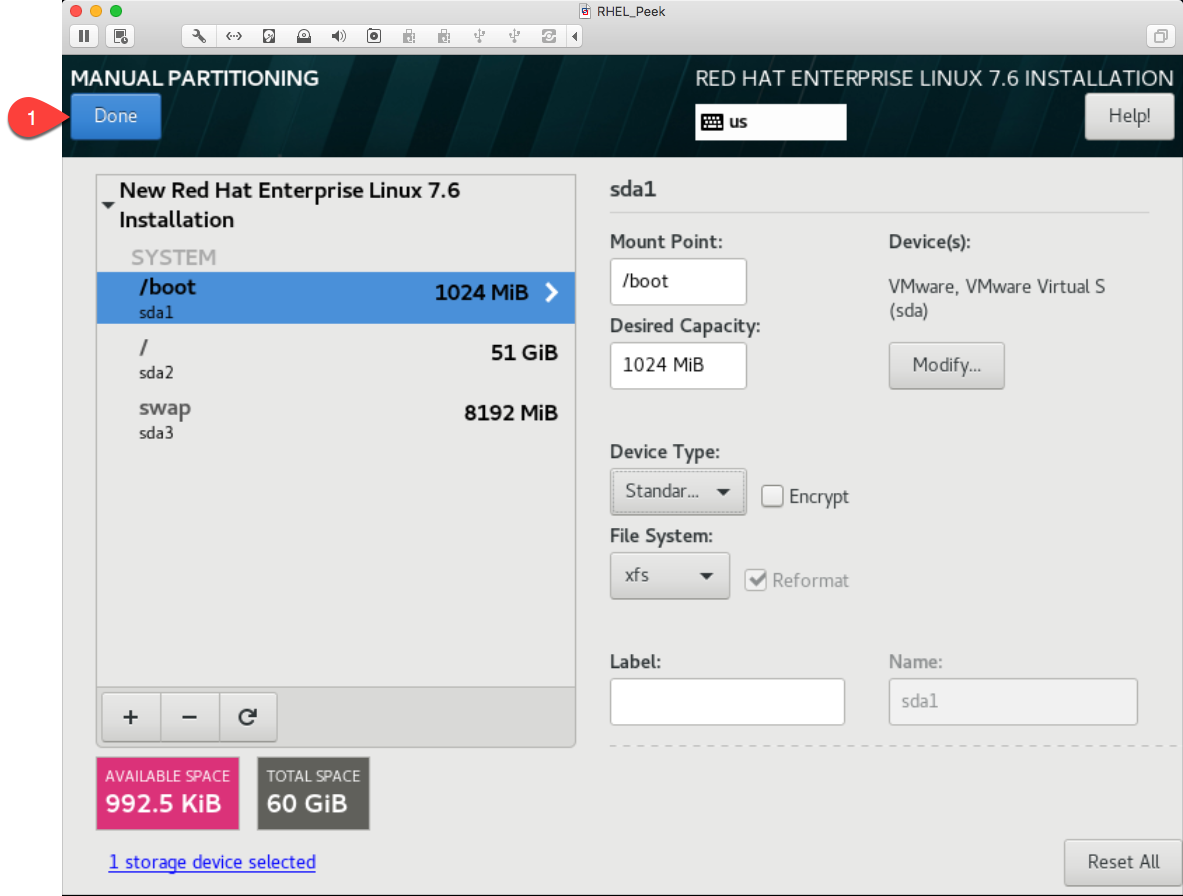Click the MANUAL PARTITIONING heading
The height and width of the screenshot is (896, 1183).
point(195,78)
